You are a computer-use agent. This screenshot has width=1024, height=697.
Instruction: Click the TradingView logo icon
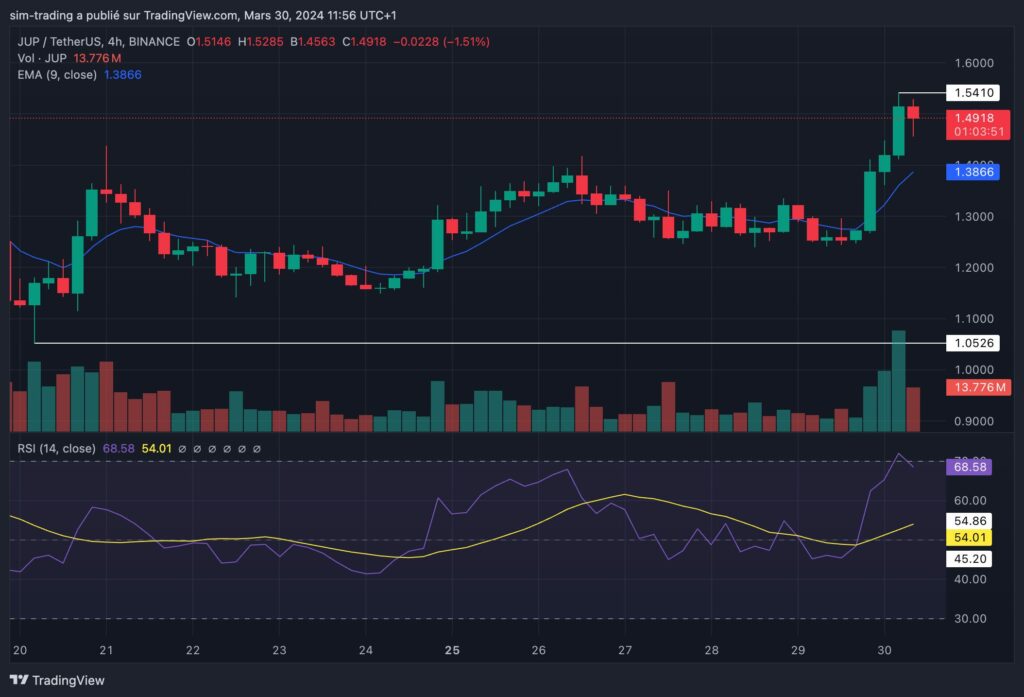tap(19, 680)
